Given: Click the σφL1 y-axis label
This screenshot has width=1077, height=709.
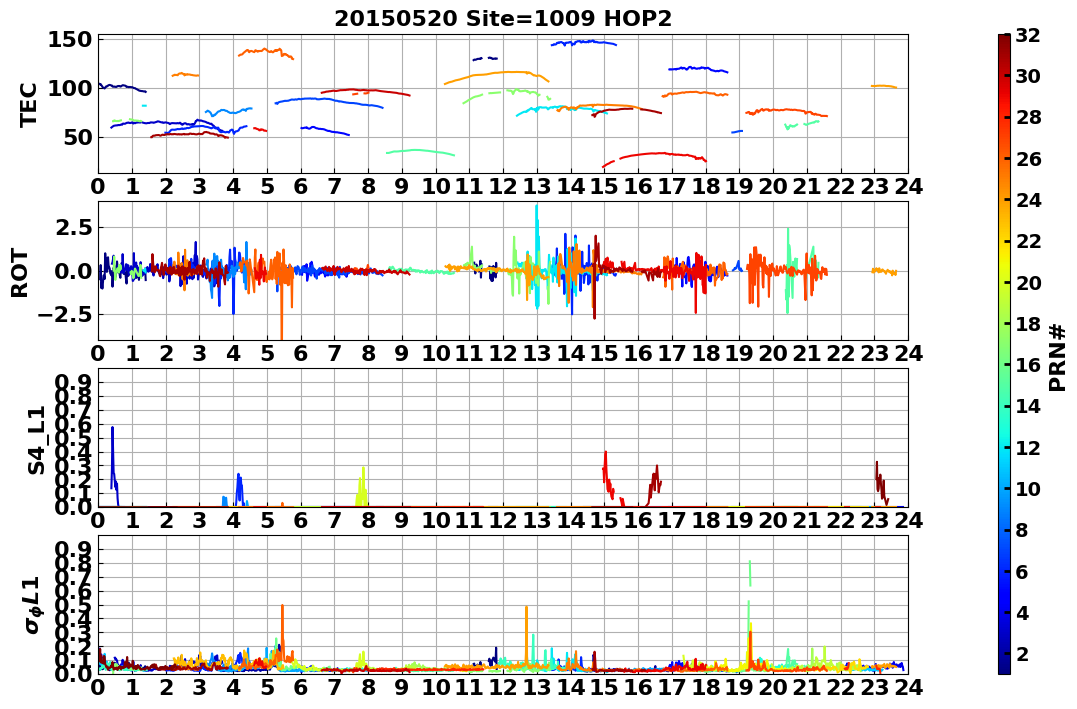Looking at the screenshot, I should (x=33, y=605).
